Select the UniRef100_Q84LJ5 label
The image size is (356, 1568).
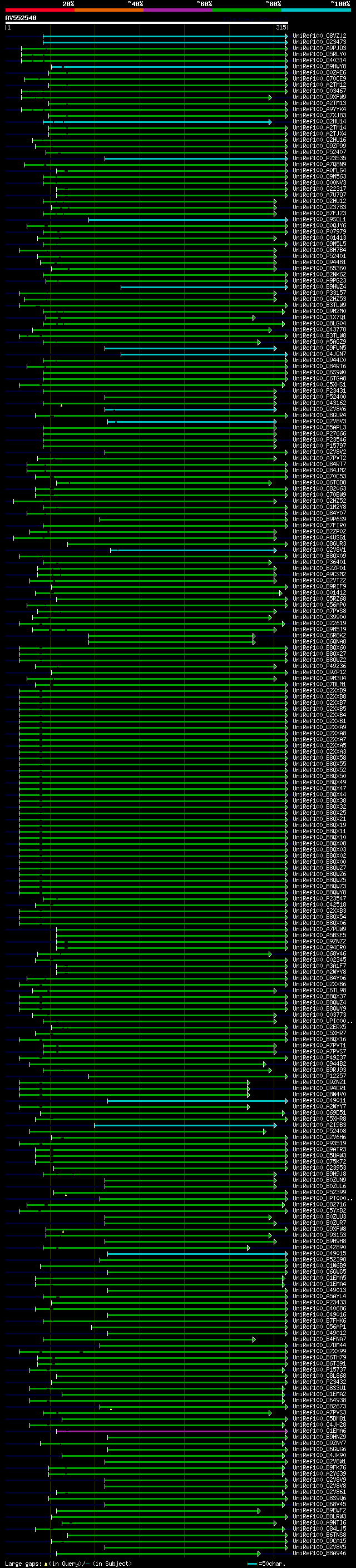(x=319, y=1529)
